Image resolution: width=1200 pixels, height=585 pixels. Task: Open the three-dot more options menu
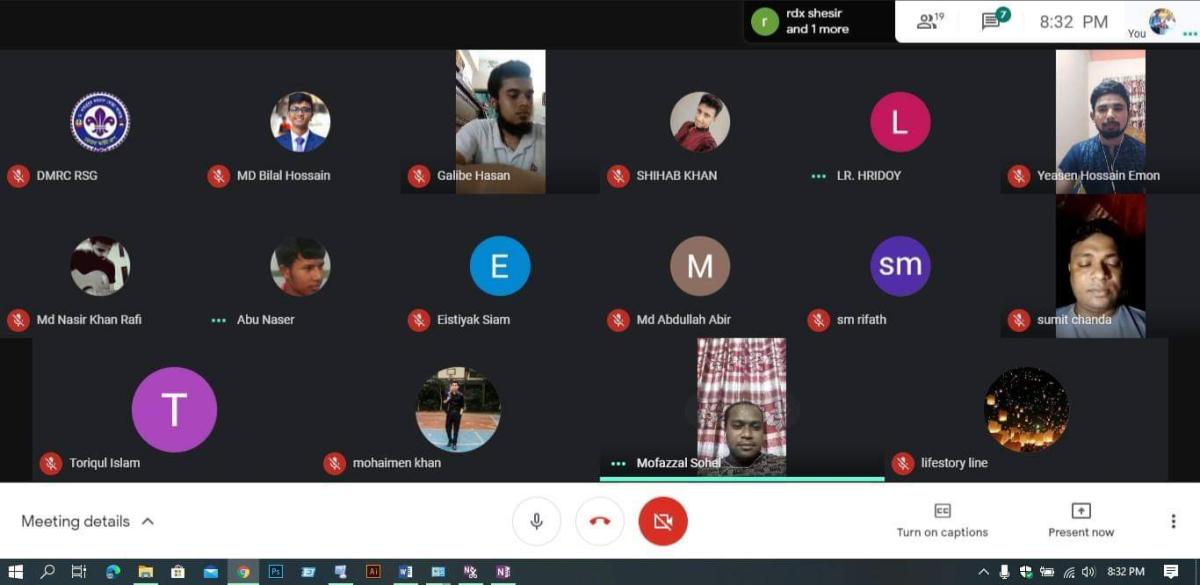[1173, 521]
